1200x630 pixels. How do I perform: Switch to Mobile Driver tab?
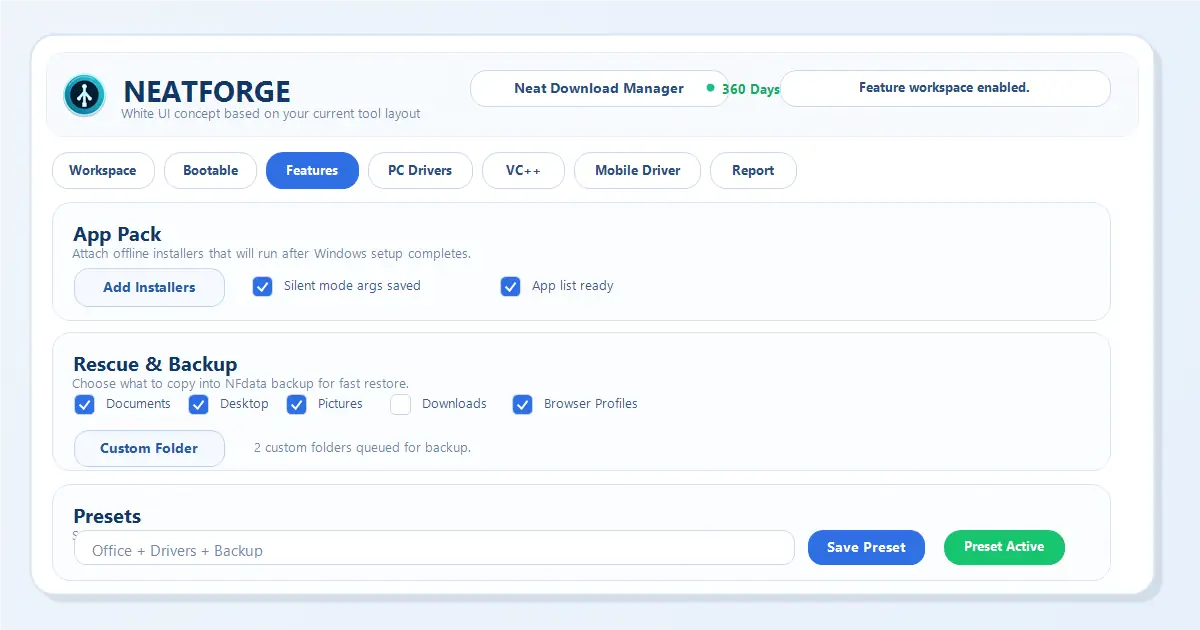[x=638, y=171]
